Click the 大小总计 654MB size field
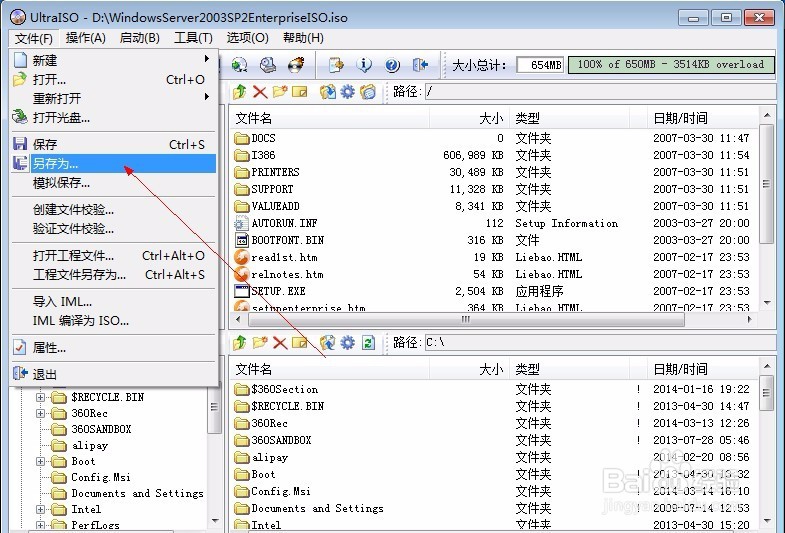This screenshot has height=533, width=785. pyautogui.click(x=540, y=65)
